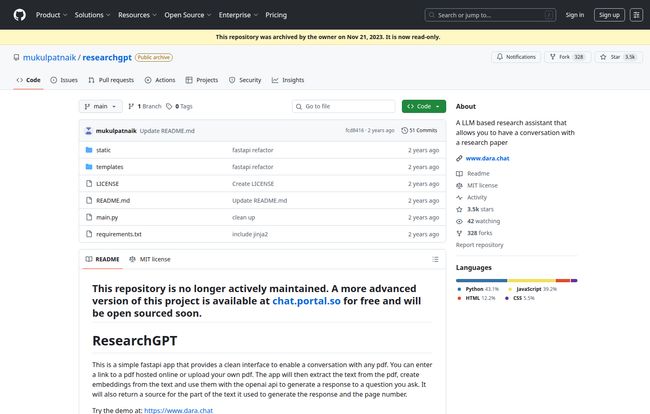The height and width of the screenshot is (414, 650).
Task: Click the repository icon beside mukulpatnaik
Action: (16, 57)
